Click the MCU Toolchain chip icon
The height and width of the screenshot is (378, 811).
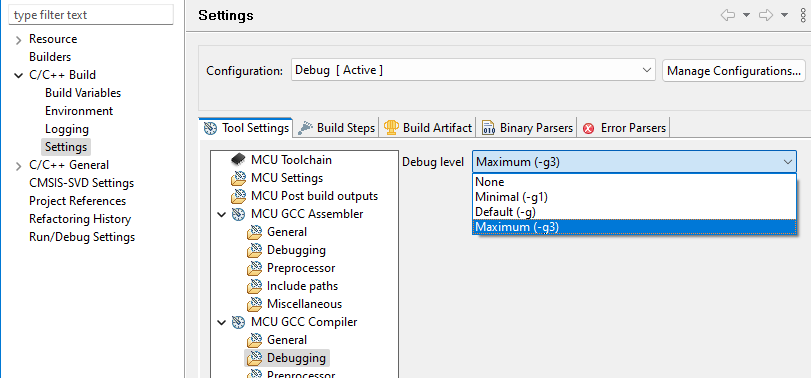coord(238,160)
